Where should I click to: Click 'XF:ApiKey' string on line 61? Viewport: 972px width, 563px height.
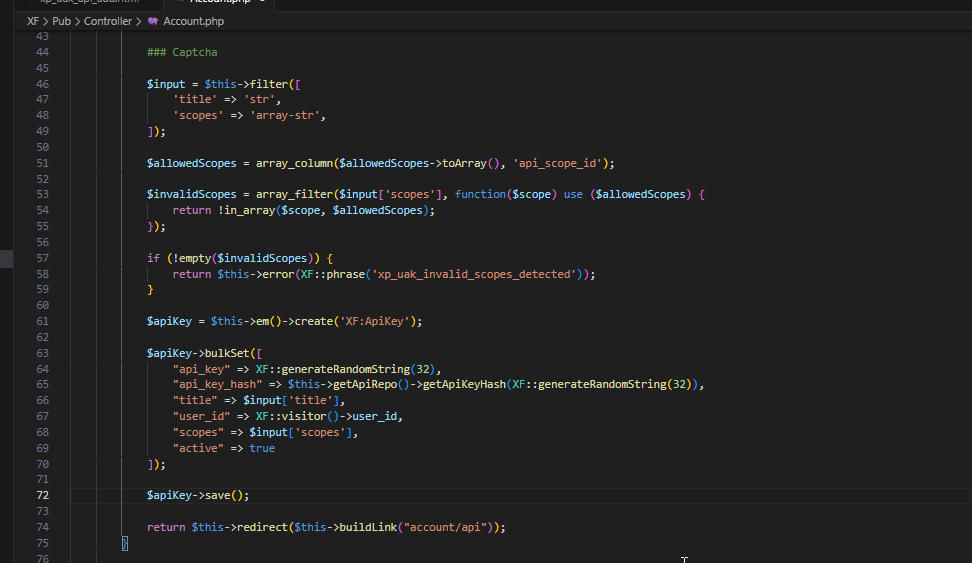coord(374,322)
